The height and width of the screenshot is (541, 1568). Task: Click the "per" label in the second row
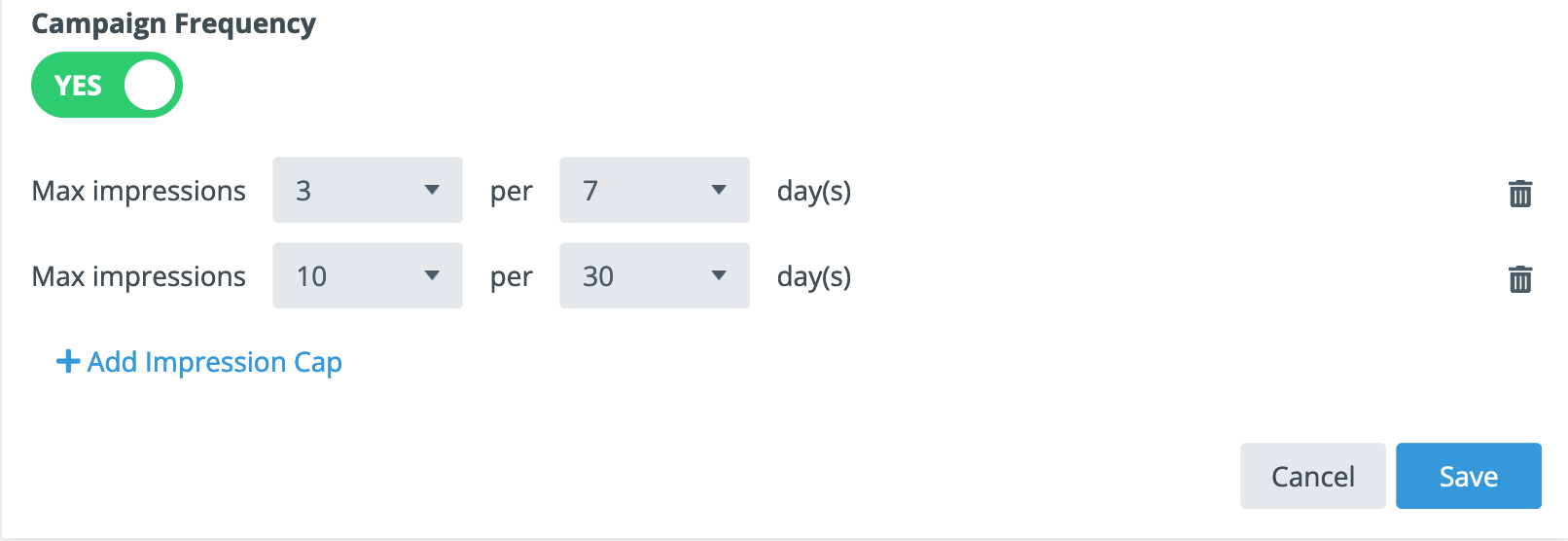(512, 277)
